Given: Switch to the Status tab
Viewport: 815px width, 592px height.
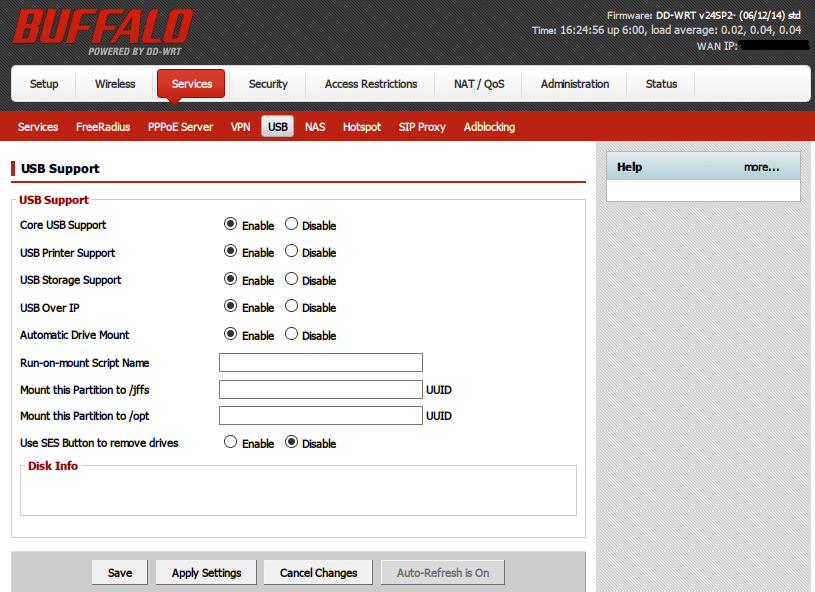Looking at the screenshot, I should click(x=661, y=84).
